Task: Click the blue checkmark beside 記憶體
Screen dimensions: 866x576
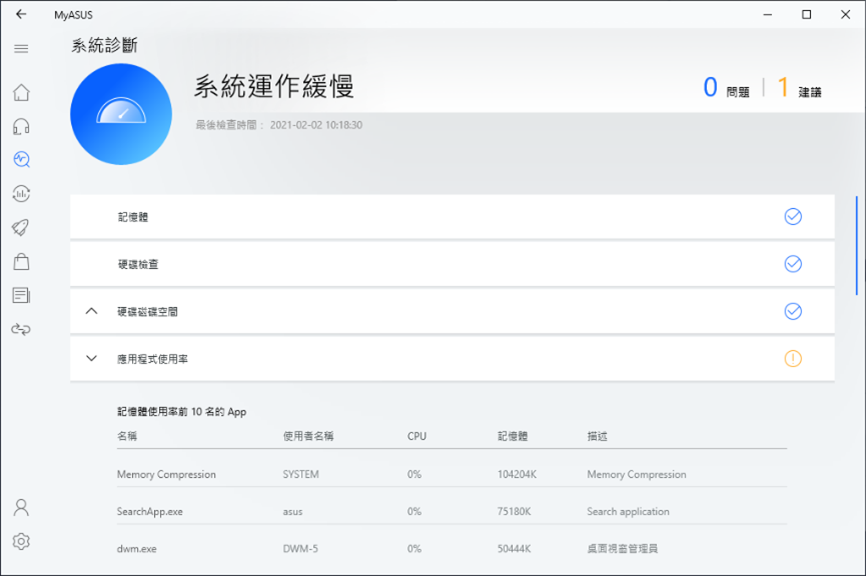Action: pos(793,216)
